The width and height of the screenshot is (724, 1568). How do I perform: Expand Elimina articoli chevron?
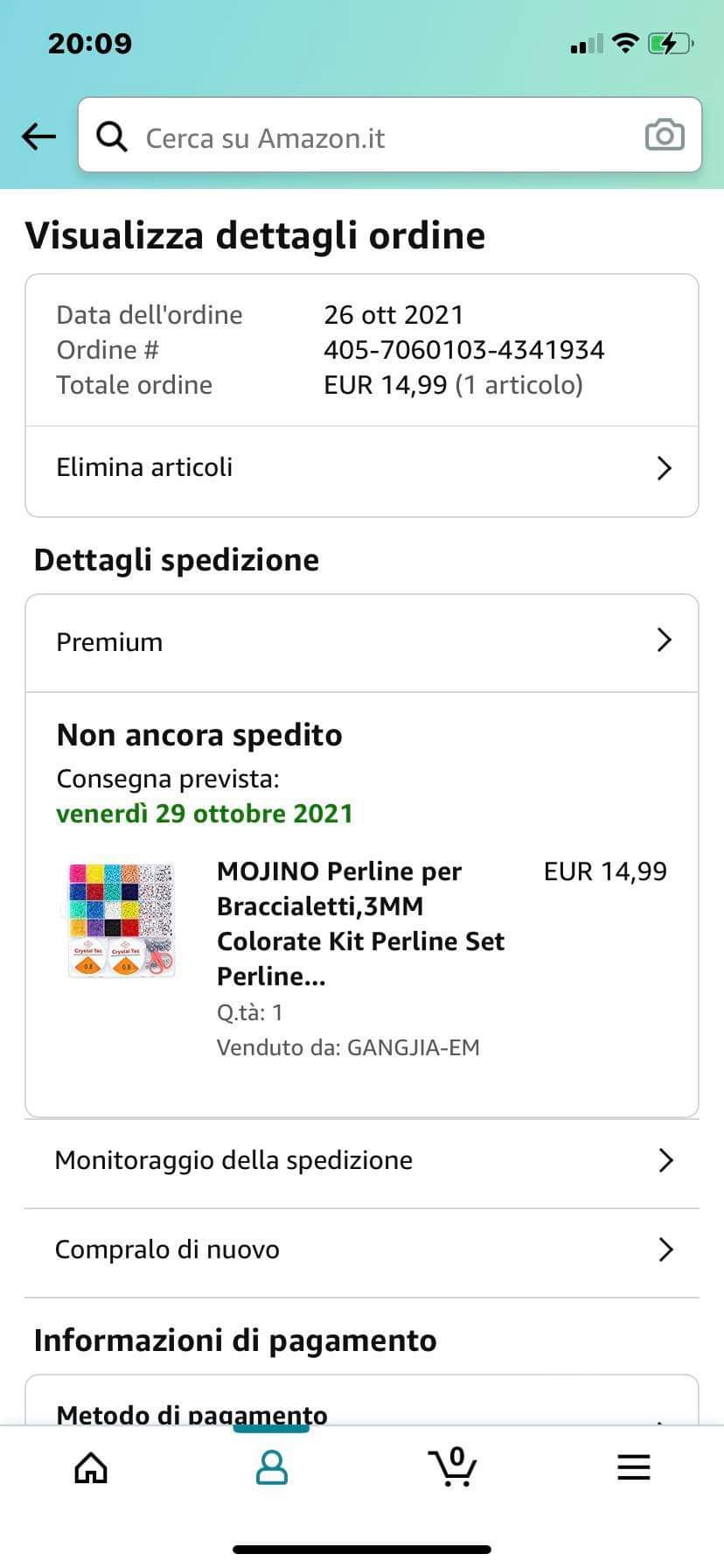664,468
